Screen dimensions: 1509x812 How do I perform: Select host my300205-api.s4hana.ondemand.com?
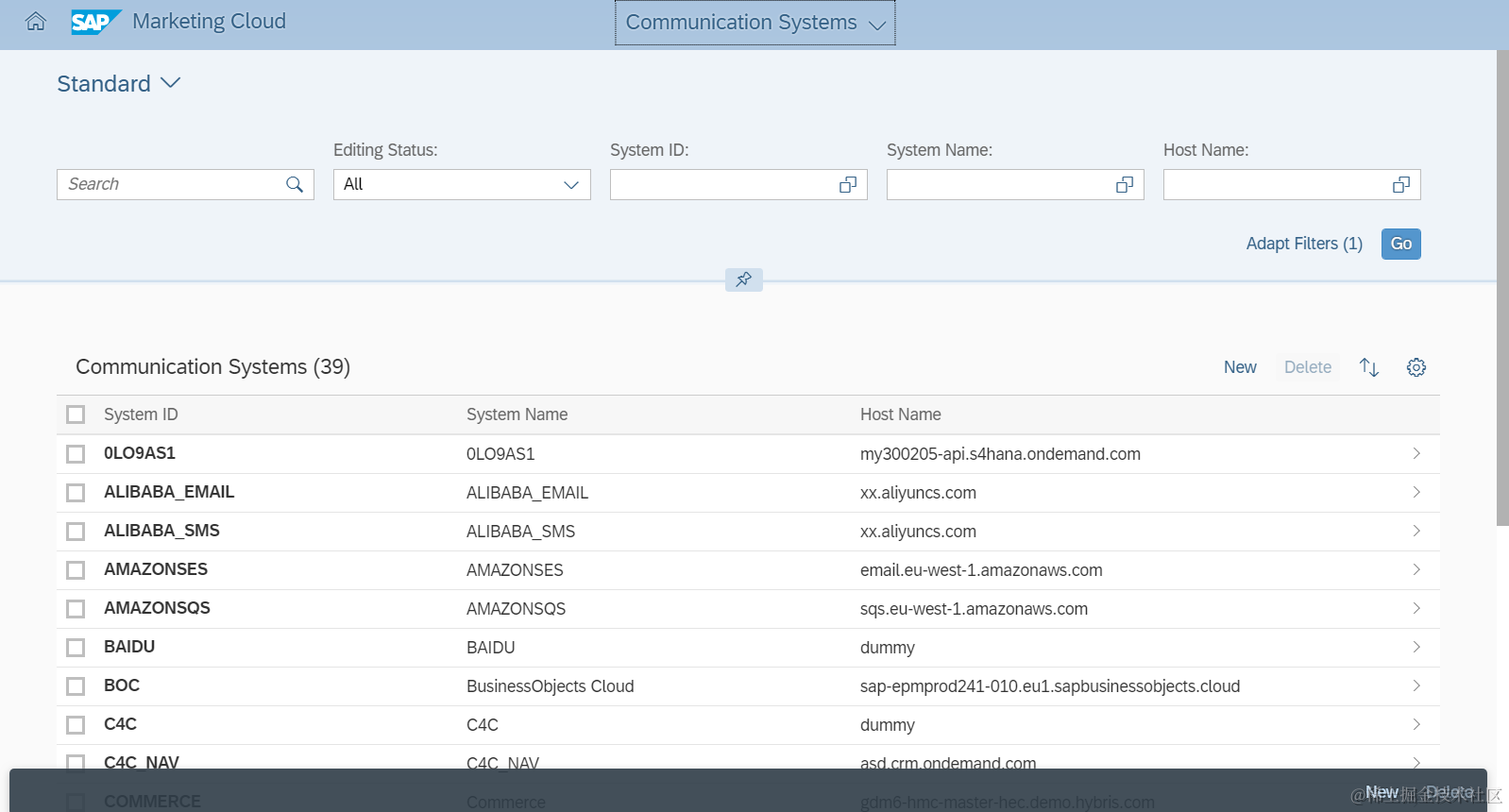pyautogui.click(x=1000, y=454)
